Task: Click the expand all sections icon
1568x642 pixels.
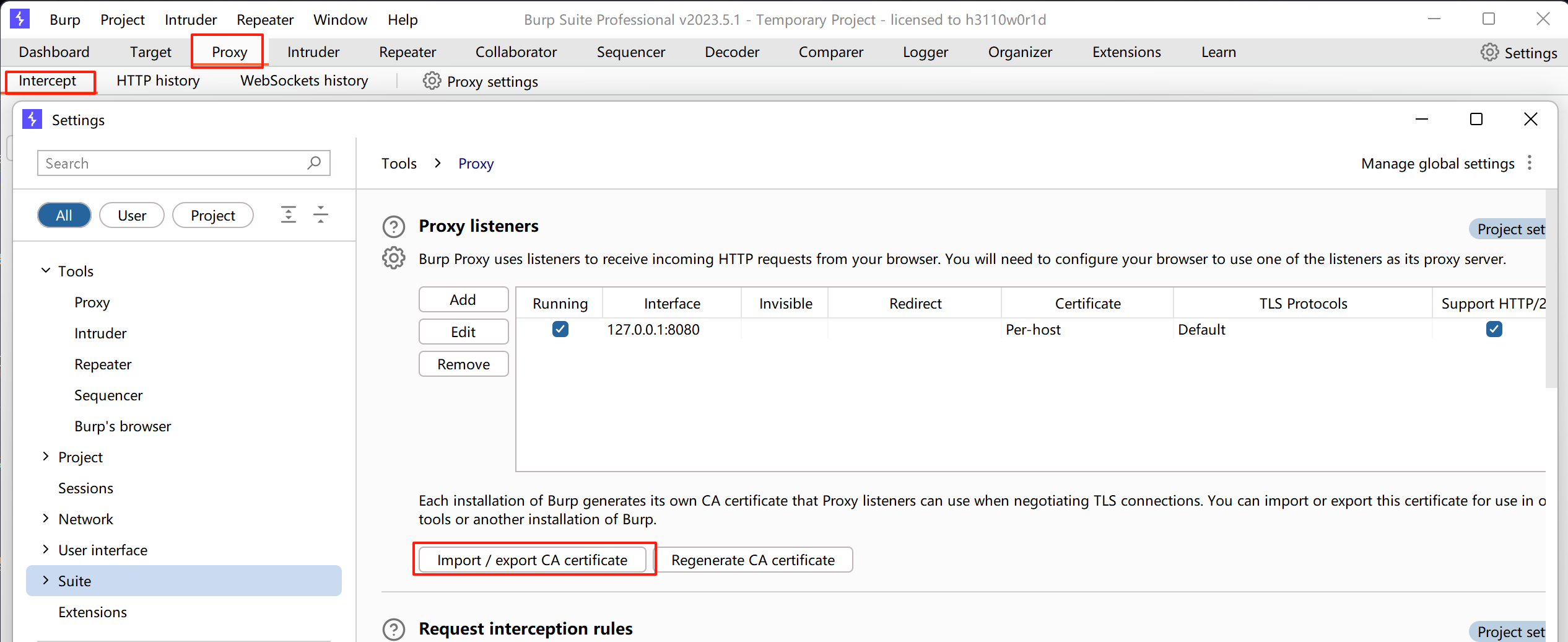Action: 289,214
